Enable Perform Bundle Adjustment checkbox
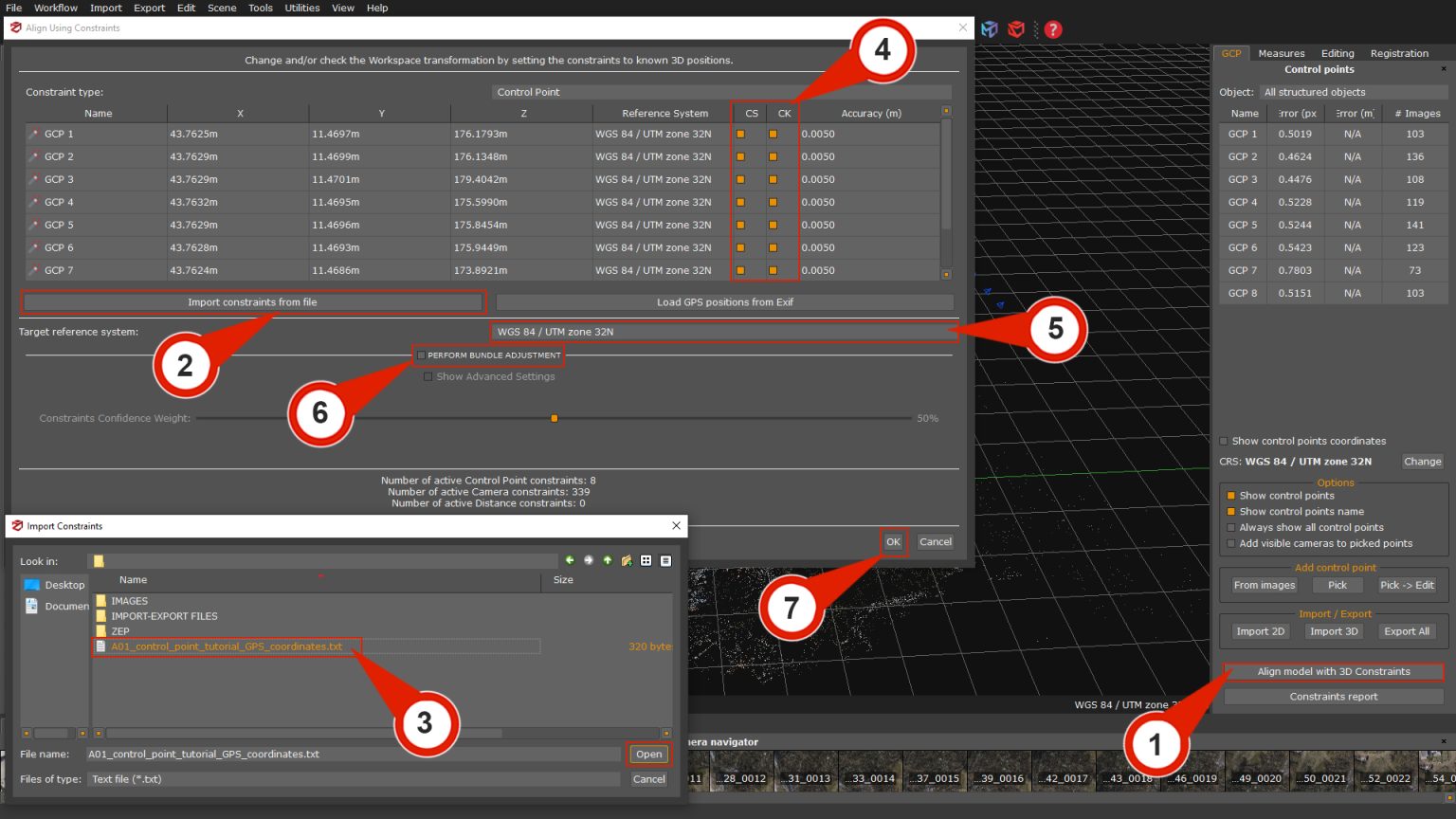Image resolution: width=1456 pixels, height=819 pixels. [422, 355]
